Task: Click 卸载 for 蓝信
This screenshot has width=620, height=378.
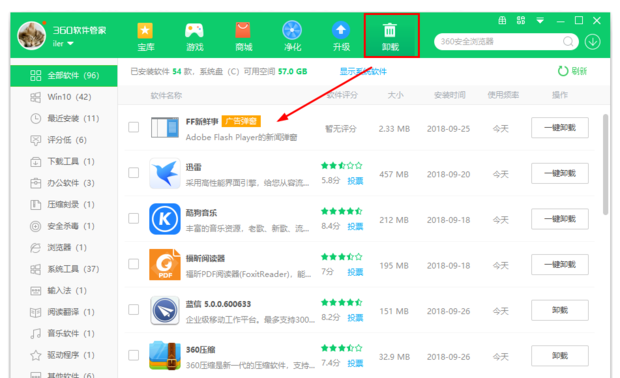Action: (x=560, y=310)
